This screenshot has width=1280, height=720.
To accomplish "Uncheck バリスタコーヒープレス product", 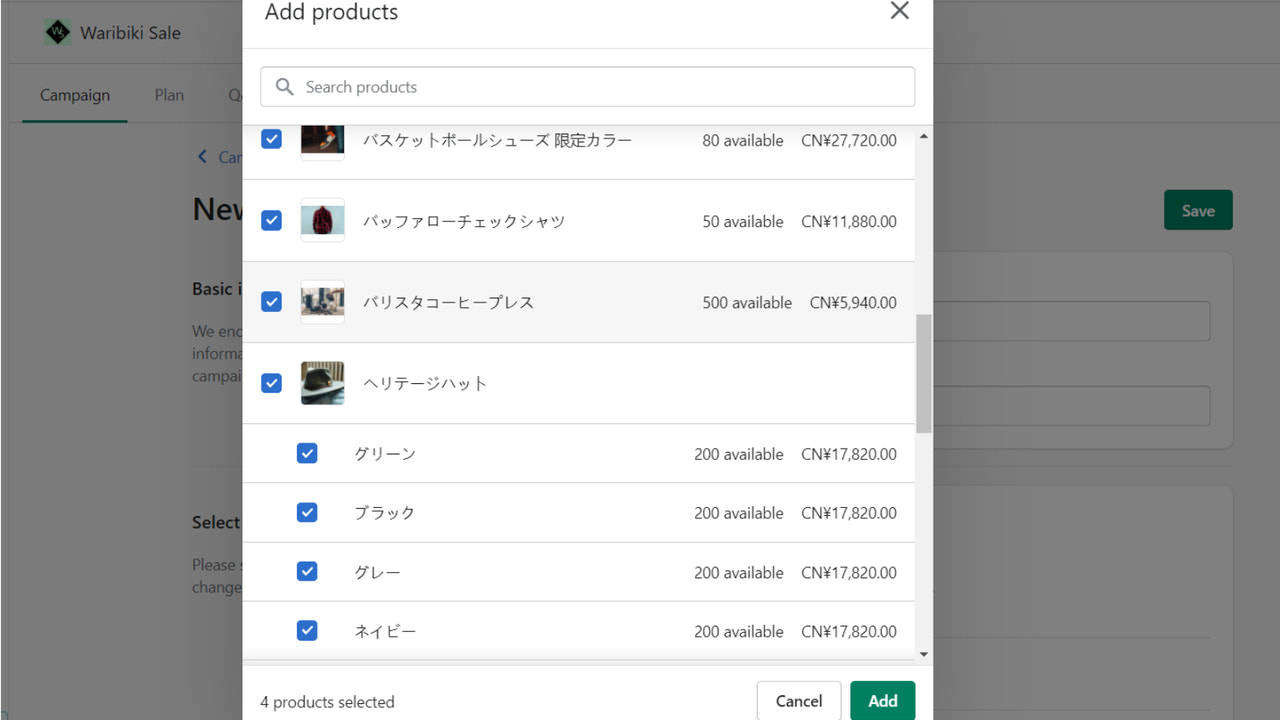I will (x=271, y=302).
